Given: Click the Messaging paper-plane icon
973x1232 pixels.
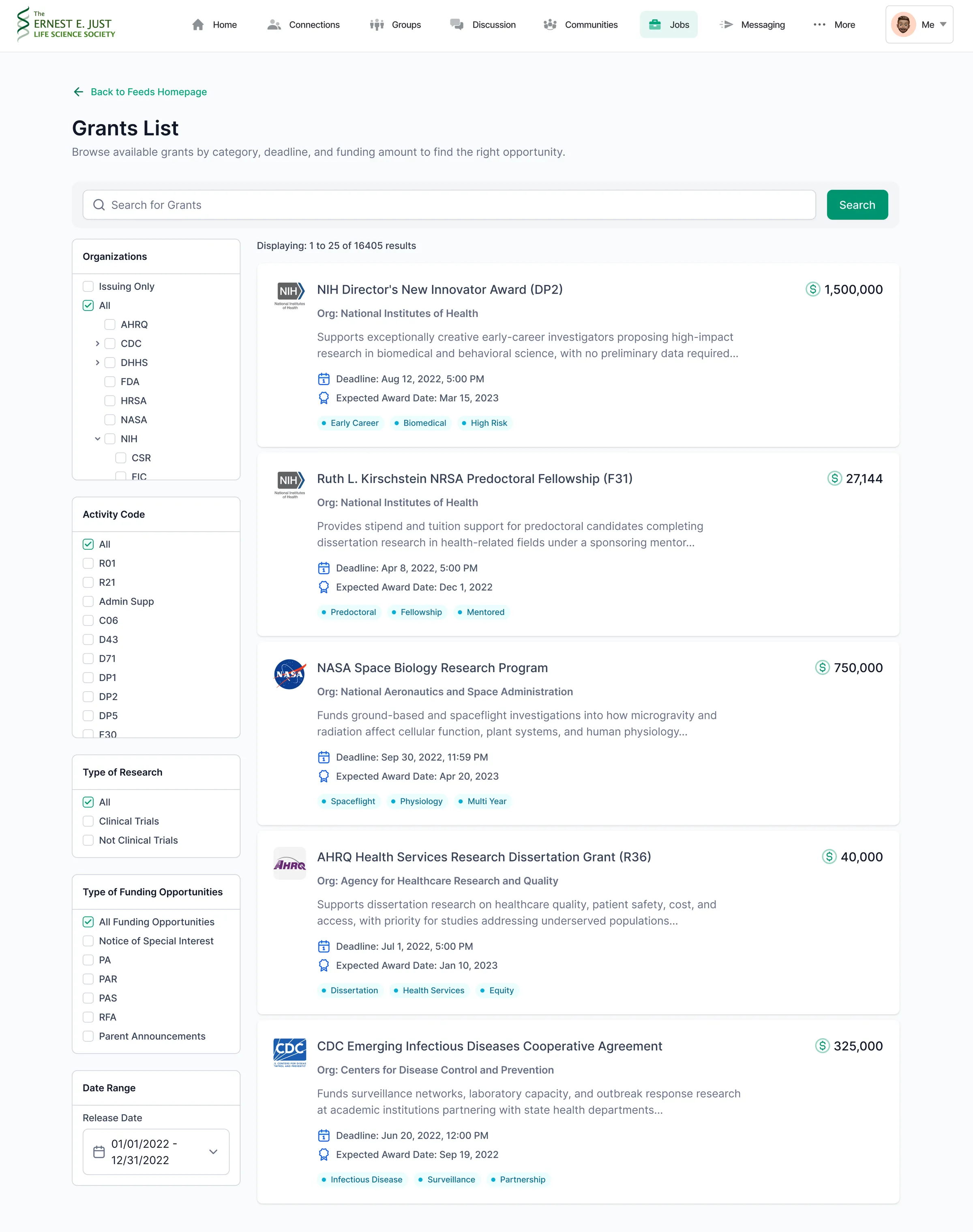Looking at the screenshot, I should click(x=727, y=24).
